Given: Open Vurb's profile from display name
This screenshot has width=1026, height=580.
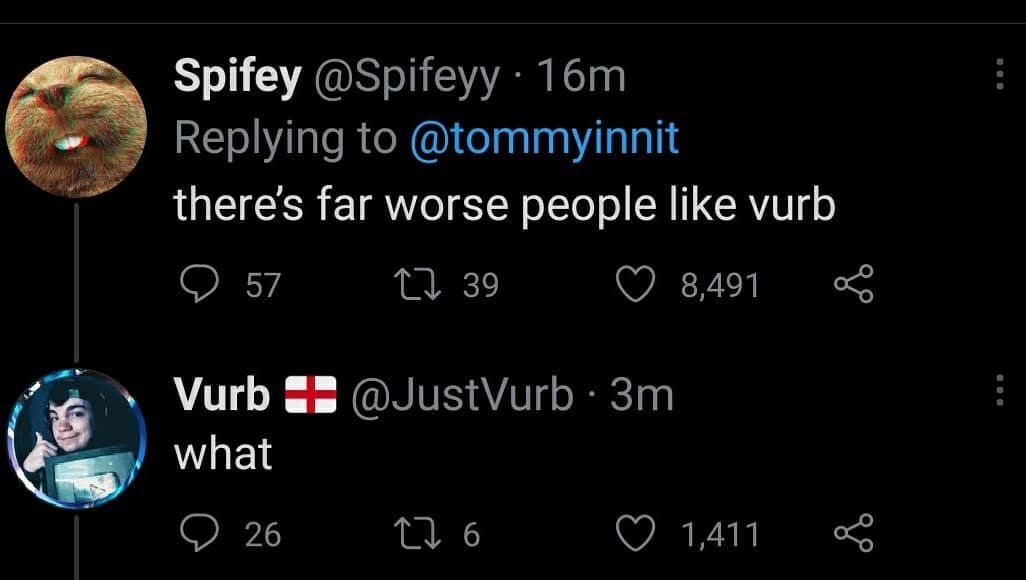Looking at the screenshot, I should [222, 396].
